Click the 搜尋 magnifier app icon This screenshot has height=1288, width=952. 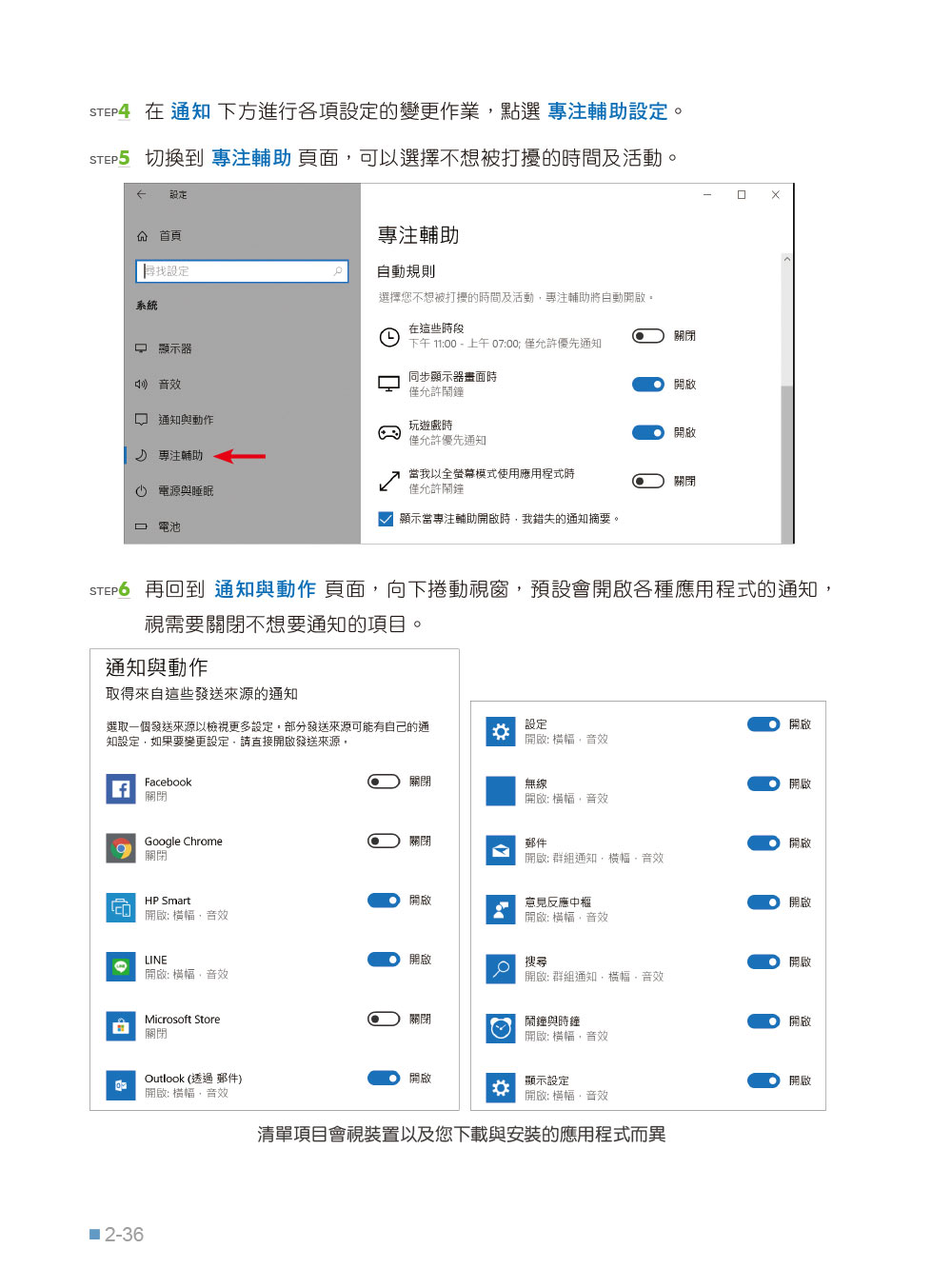tap(501, 969)
